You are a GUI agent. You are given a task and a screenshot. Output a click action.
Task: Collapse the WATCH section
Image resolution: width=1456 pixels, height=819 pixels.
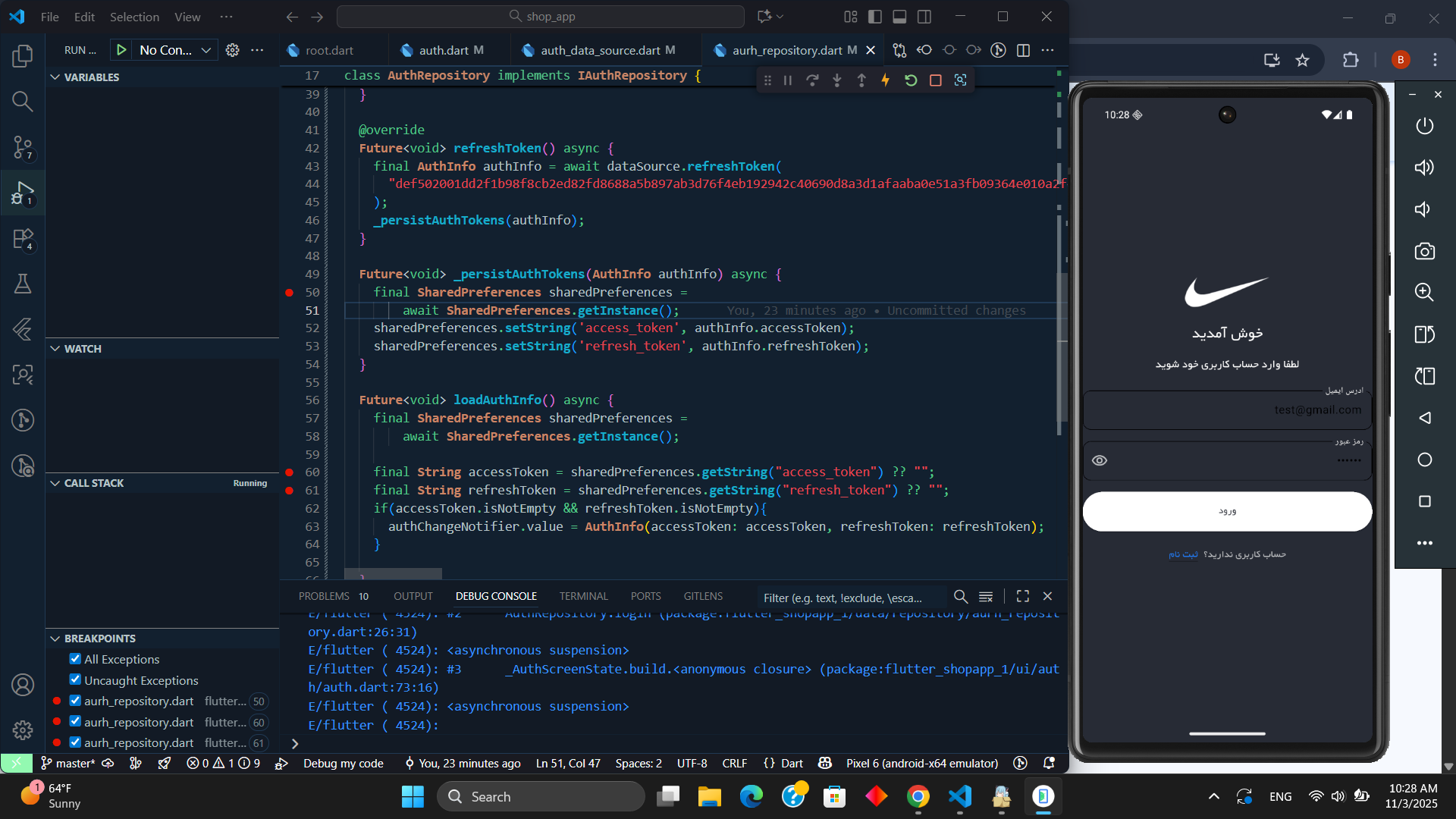point(55,349)
